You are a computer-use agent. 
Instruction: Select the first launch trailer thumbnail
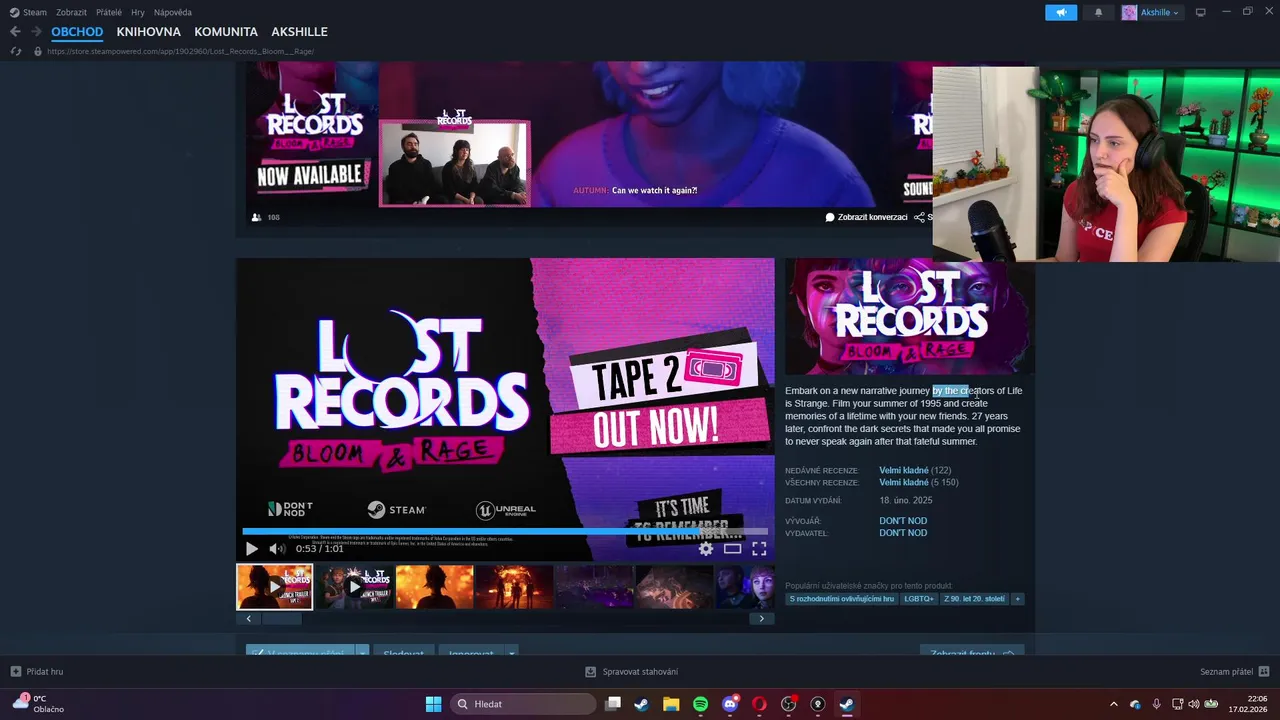click(274, 587)
